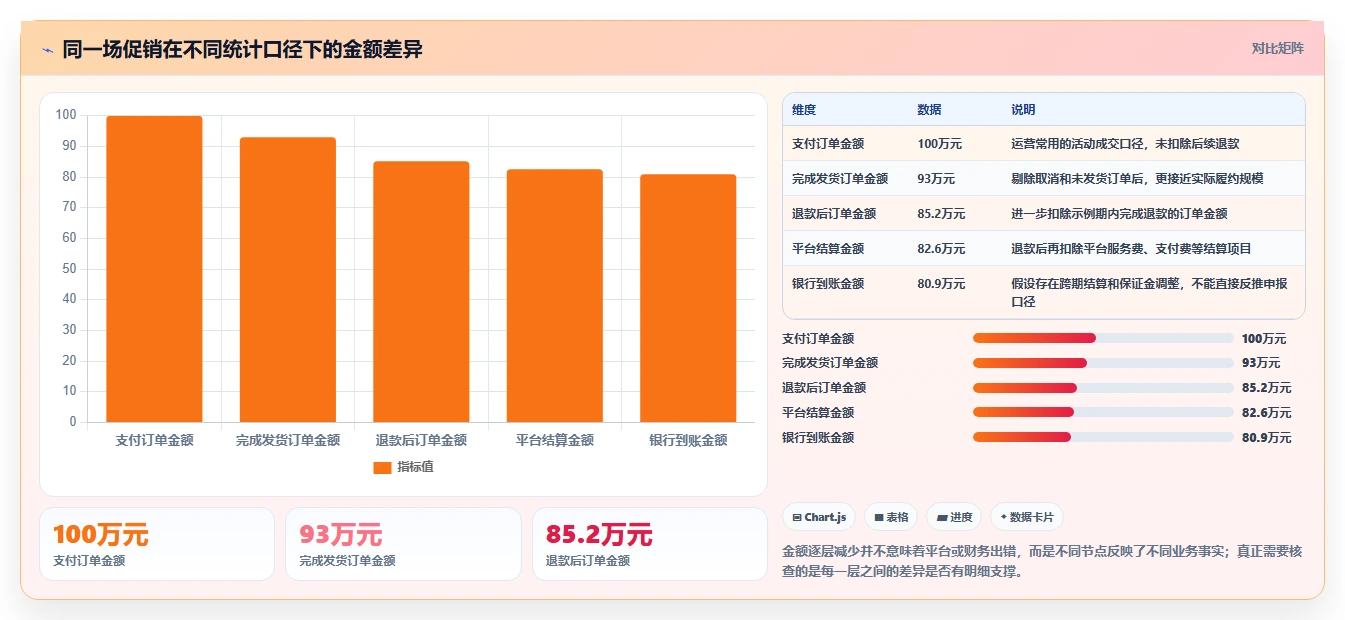Click table cell 退款后订单金额 in 维度 column
Screen dimensions: 1345x620
[x=834, y=214]
